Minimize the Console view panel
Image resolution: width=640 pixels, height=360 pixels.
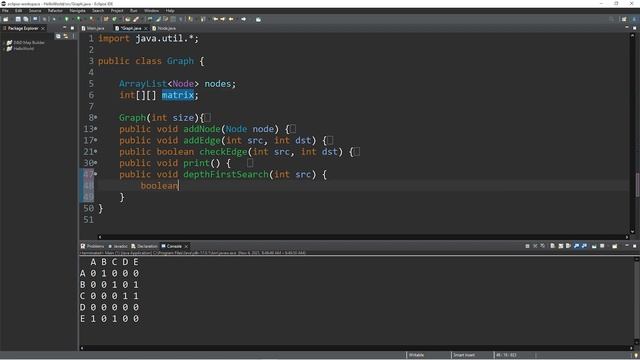[627, 246]
